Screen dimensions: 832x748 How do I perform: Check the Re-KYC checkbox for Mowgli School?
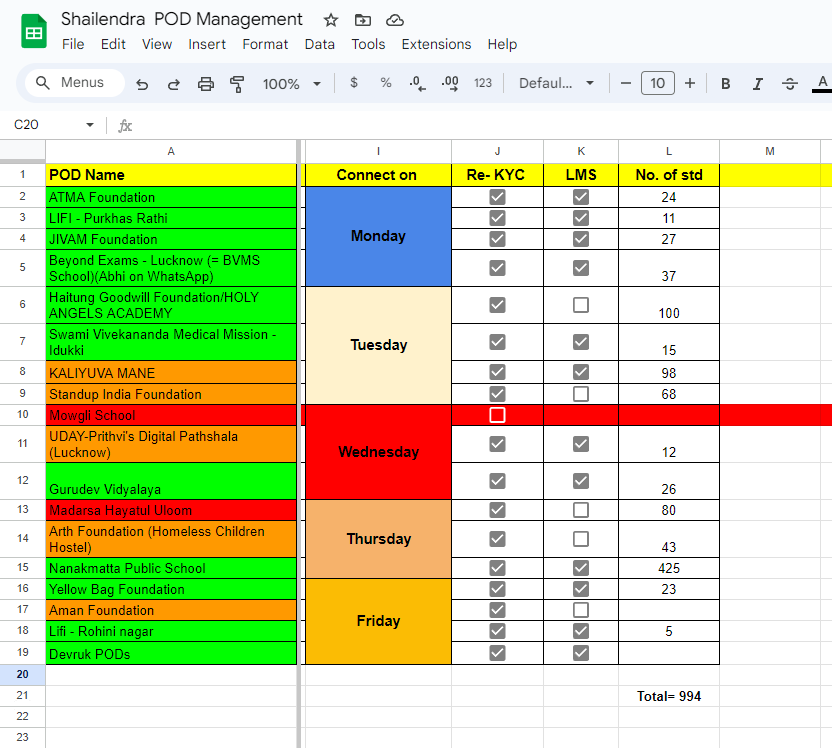pyautogui.click(x=497, y=414)
